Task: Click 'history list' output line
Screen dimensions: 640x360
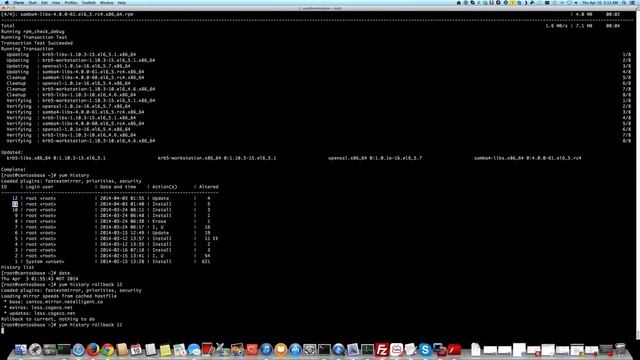Action: (x=18, y=267)
